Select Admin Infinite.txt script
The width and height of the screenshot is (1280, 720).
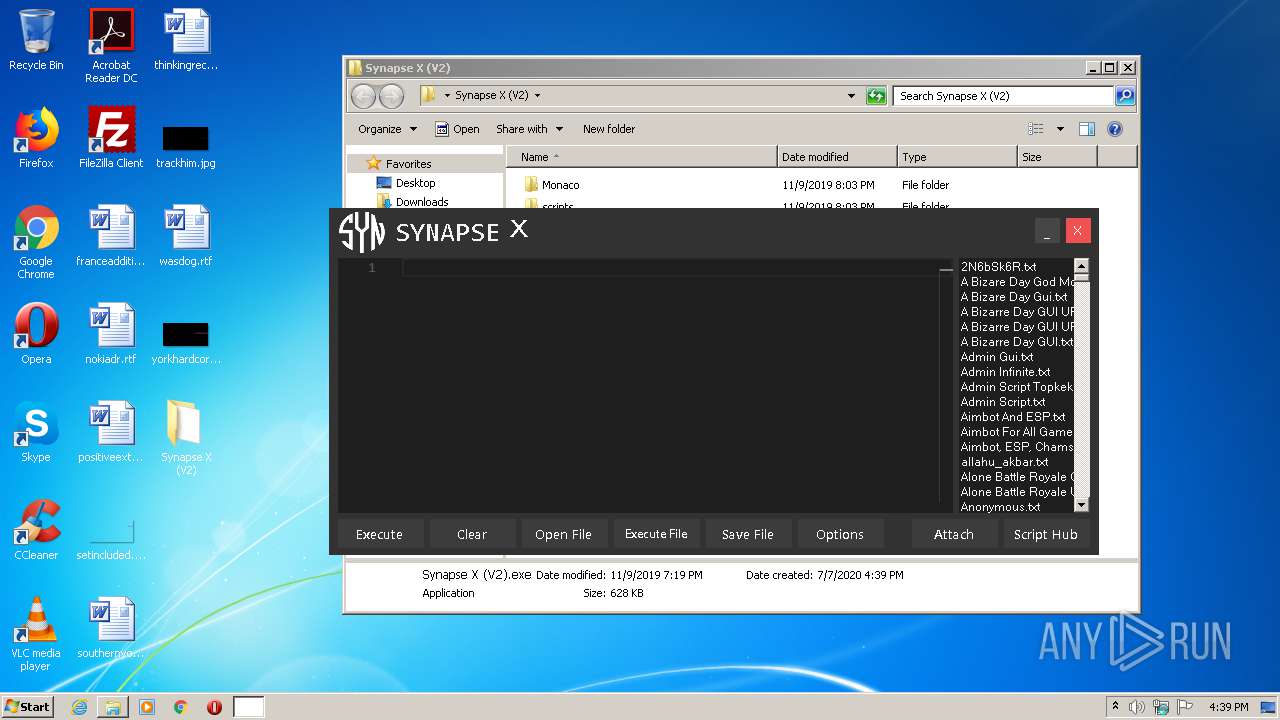(x=1005, y=372)
